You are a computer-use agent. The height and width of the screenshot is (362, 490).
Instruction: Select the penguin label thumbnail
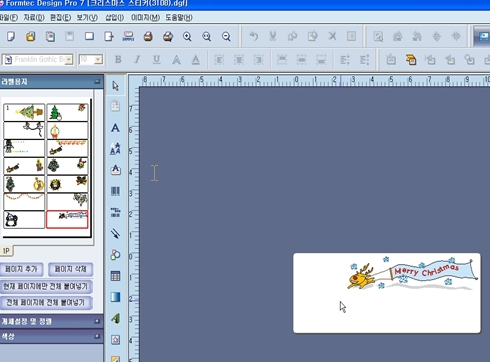point(24,220)
